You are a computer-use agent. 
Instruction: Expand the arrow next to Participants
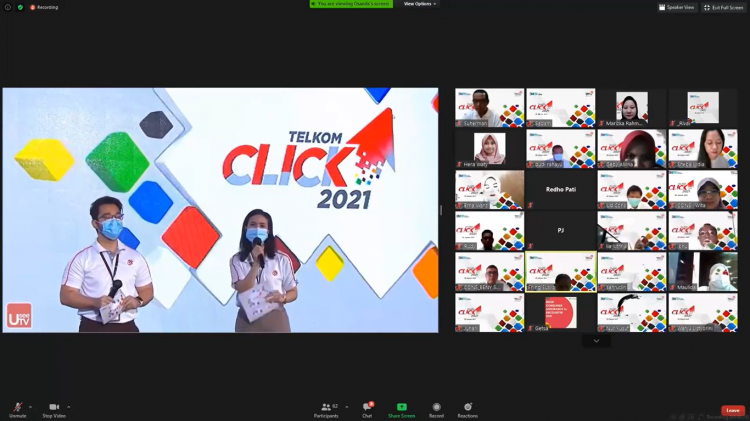tap(347, 407)
